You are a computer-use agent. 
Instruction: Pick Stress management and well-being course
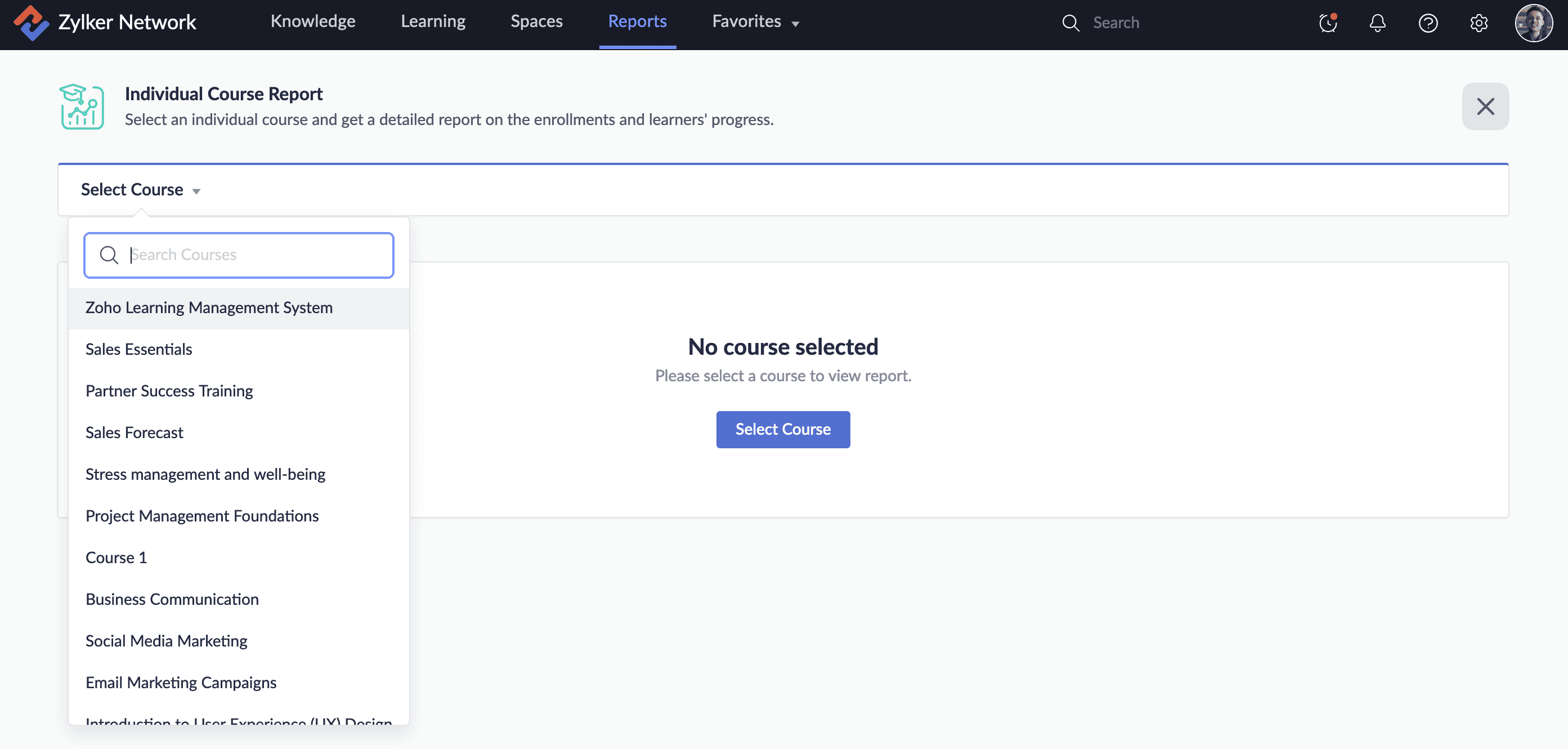click(205, 474)
